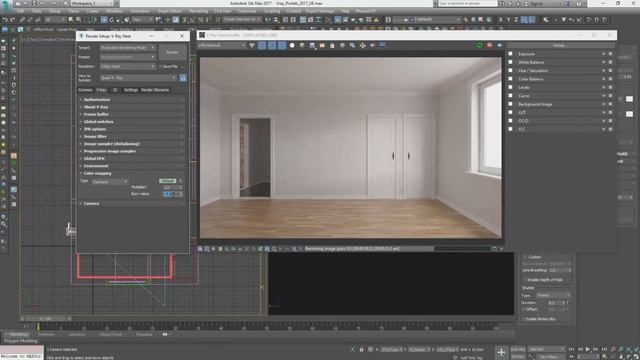Switch to alpha channel (white circle icon)
Image resolution: width=640 pixels, height=360 pixels.
pyautogui.click(x=292, y=45)
